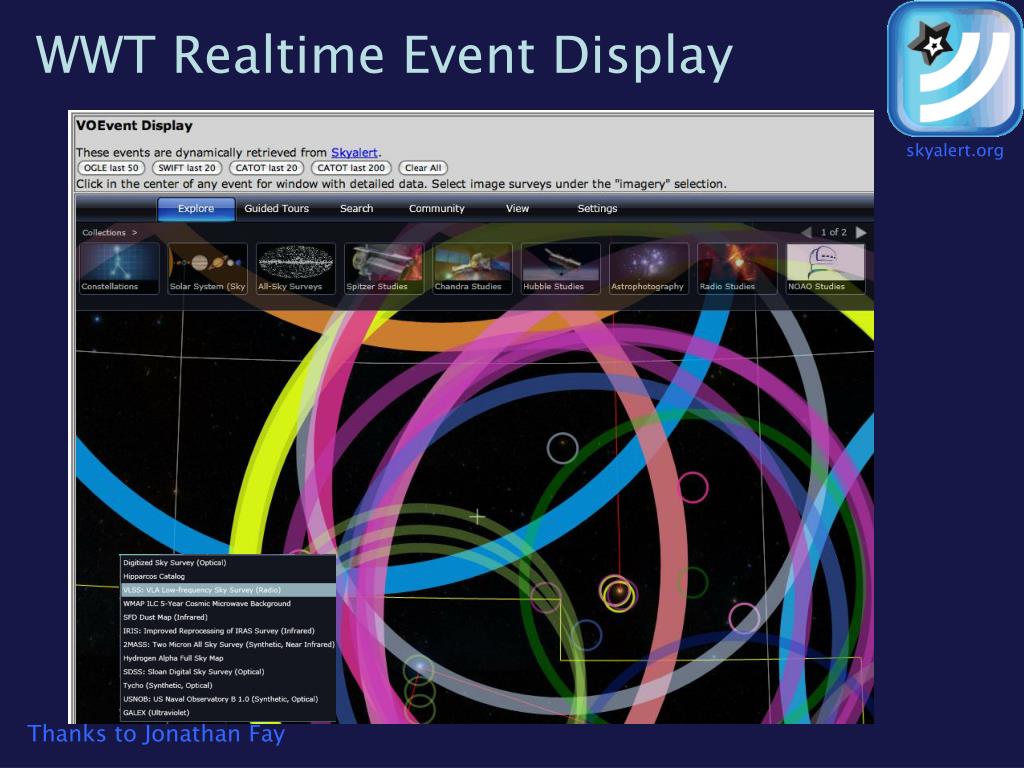
Task: Load SWIFT last 20 events
Action: click(187, 168)
